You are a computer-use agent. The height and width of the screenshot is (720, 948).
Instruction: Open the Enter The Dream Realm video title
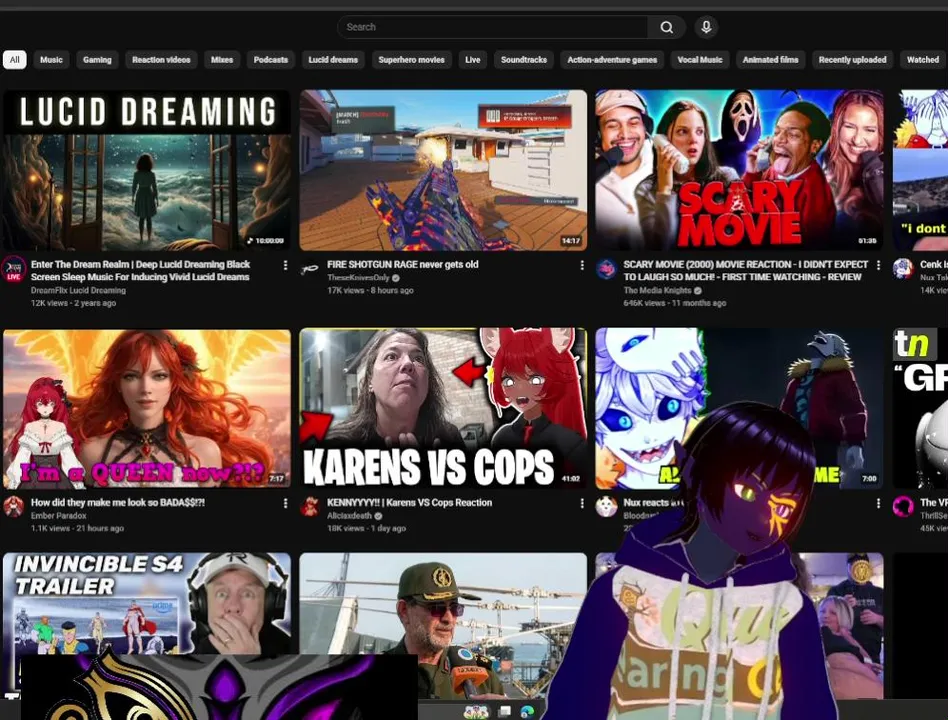point(140,271)
